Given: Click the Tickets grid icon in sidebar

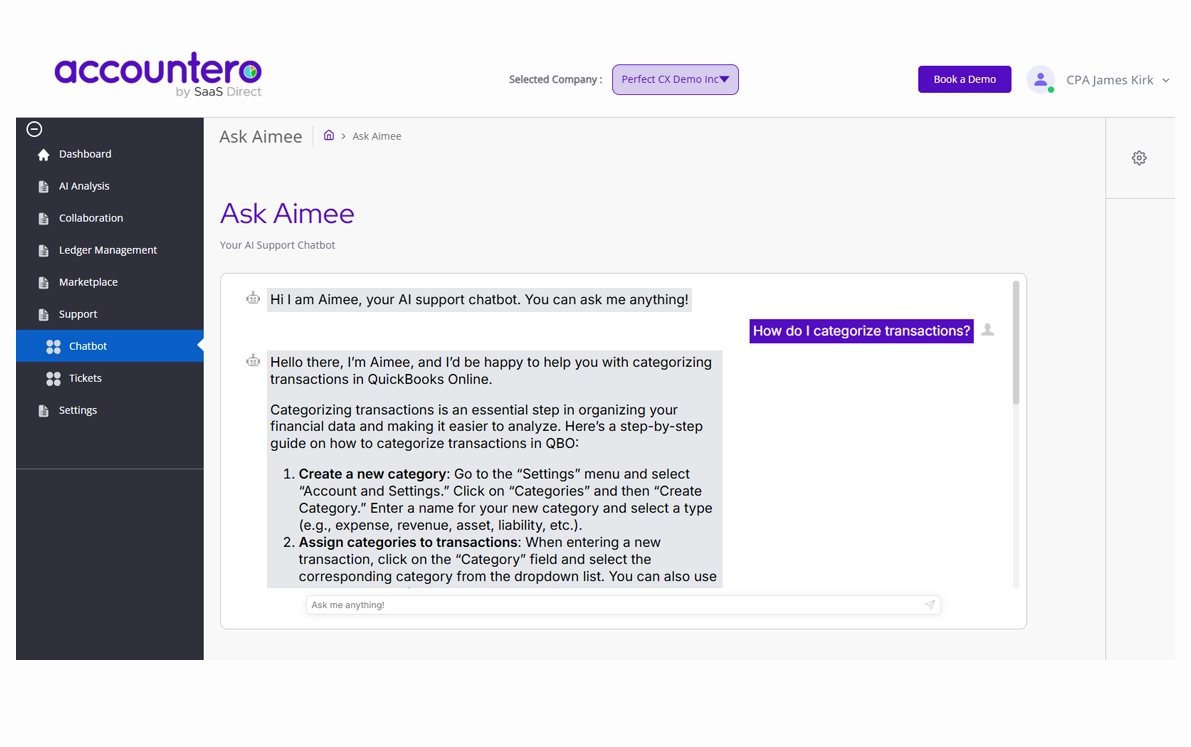Looking at the screenshot, I should (54, 378).
